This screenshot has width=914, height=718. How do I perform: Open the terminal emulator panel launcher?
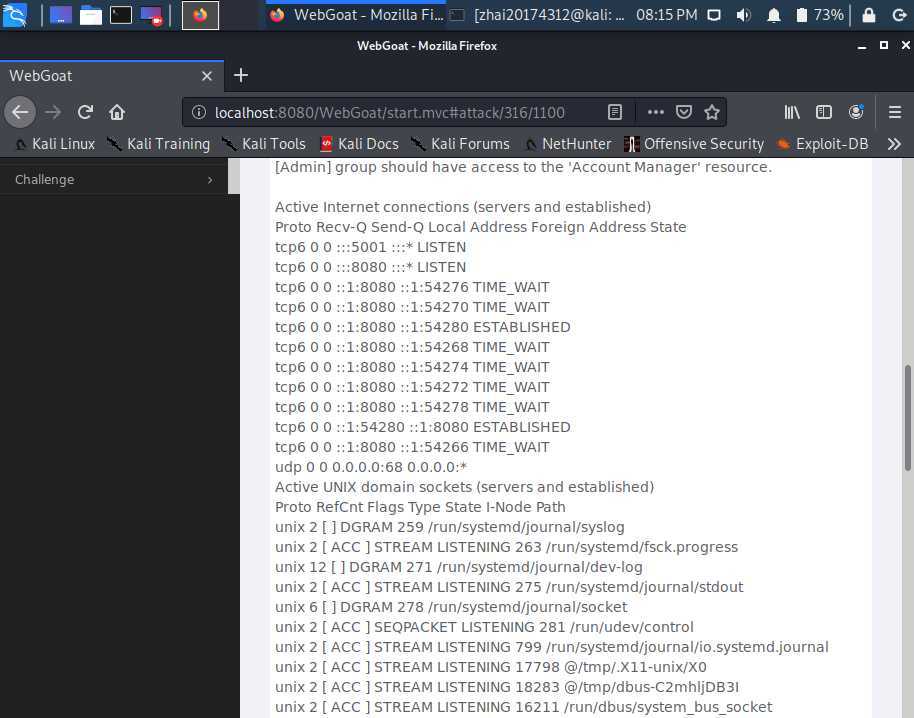(x=121, y=15)
